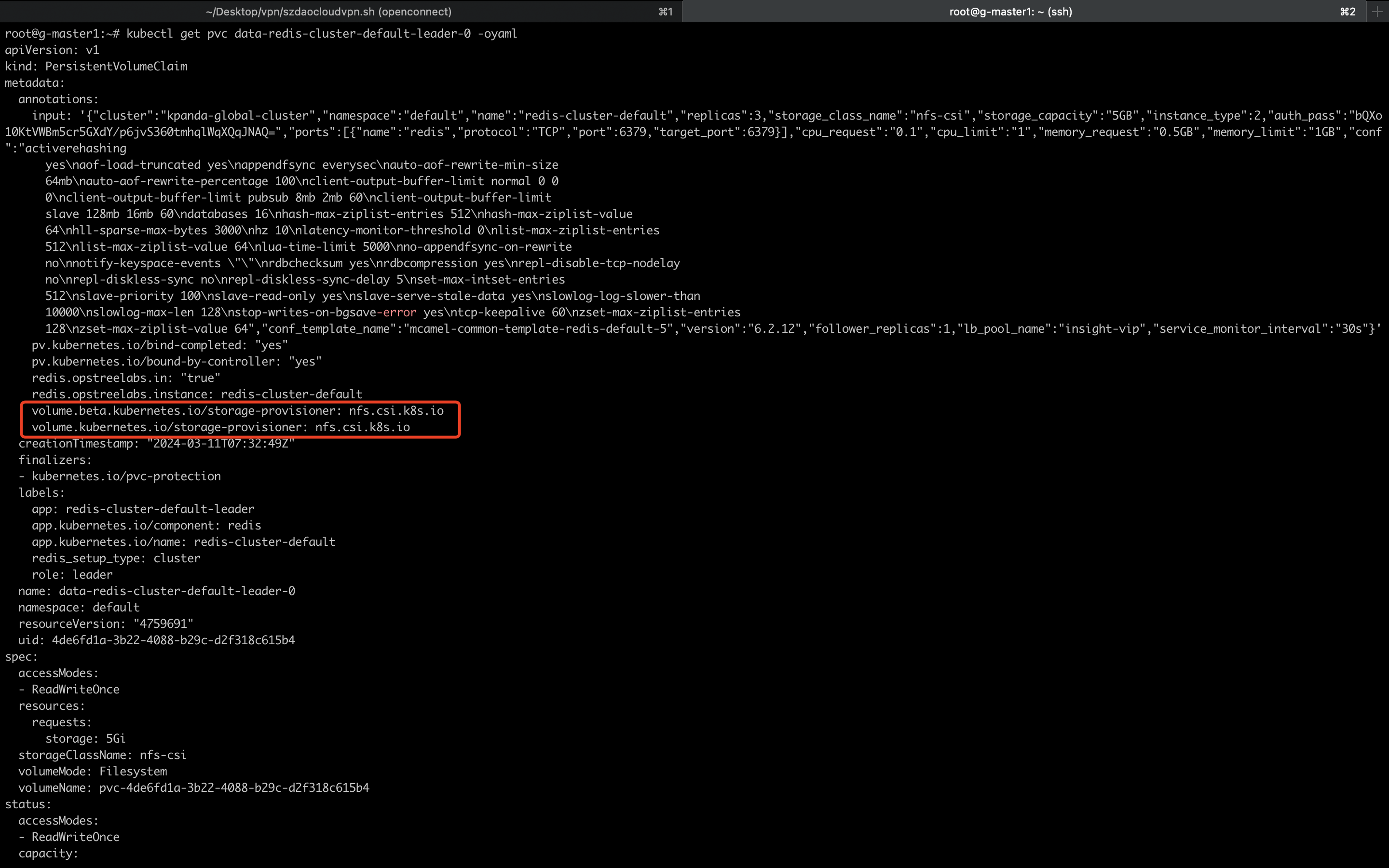Click 'namespace: default' line
This screenshot has height=868, width=1389.
79,608
